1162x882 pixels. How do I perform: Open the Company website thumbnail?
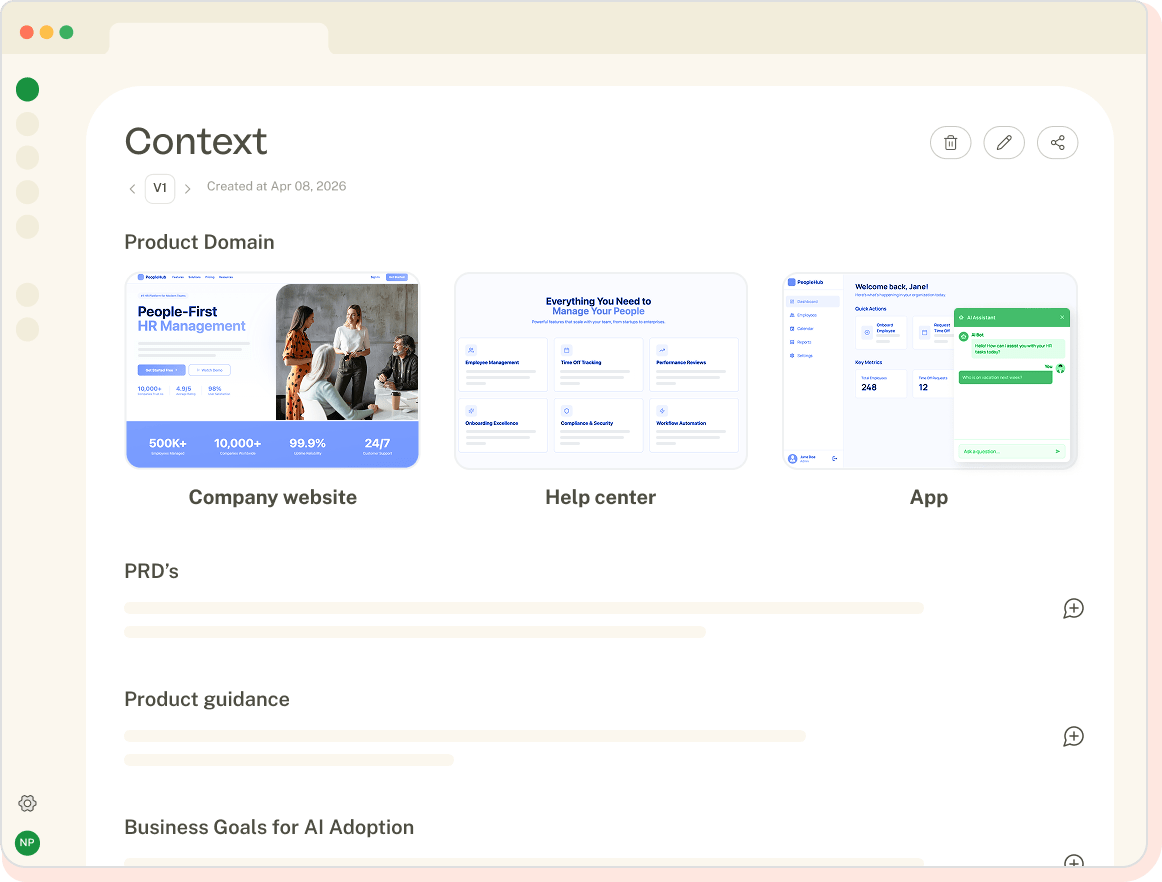coord(272,370)
